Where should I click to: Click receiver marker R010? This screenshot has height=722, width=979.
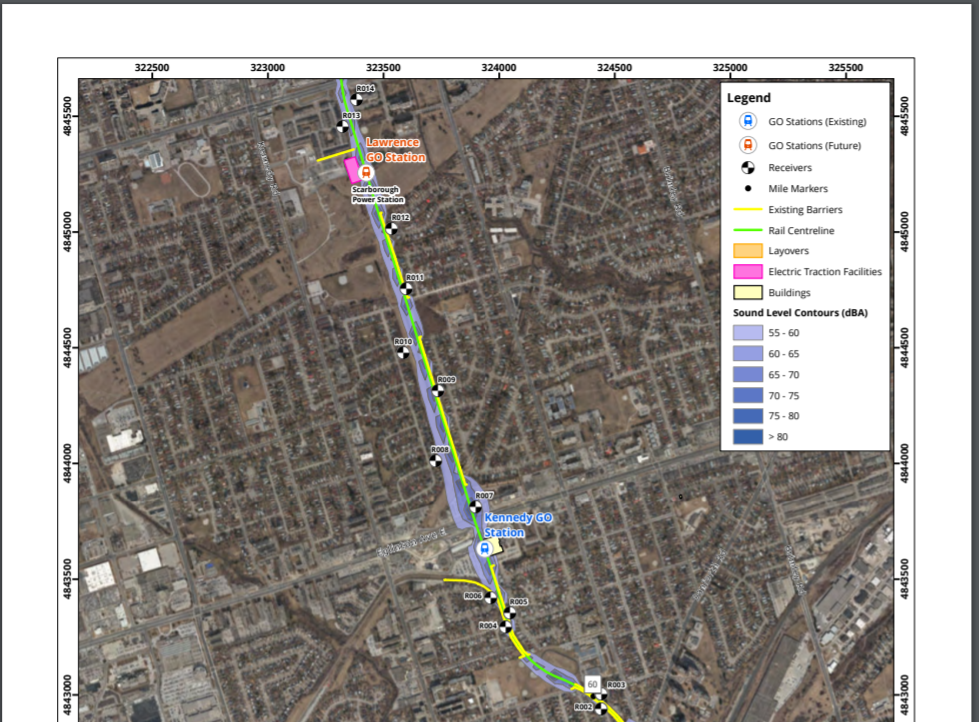click(x=403, y=351)
